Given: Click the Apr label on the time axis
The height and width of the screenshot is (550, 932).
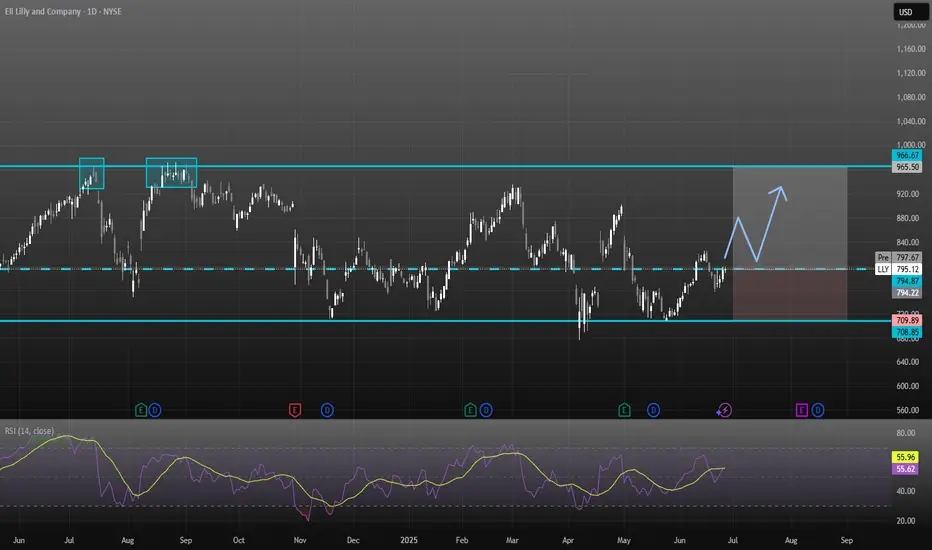Looking at the screenshot, I should pyautogui.click(x=568, y=540).
